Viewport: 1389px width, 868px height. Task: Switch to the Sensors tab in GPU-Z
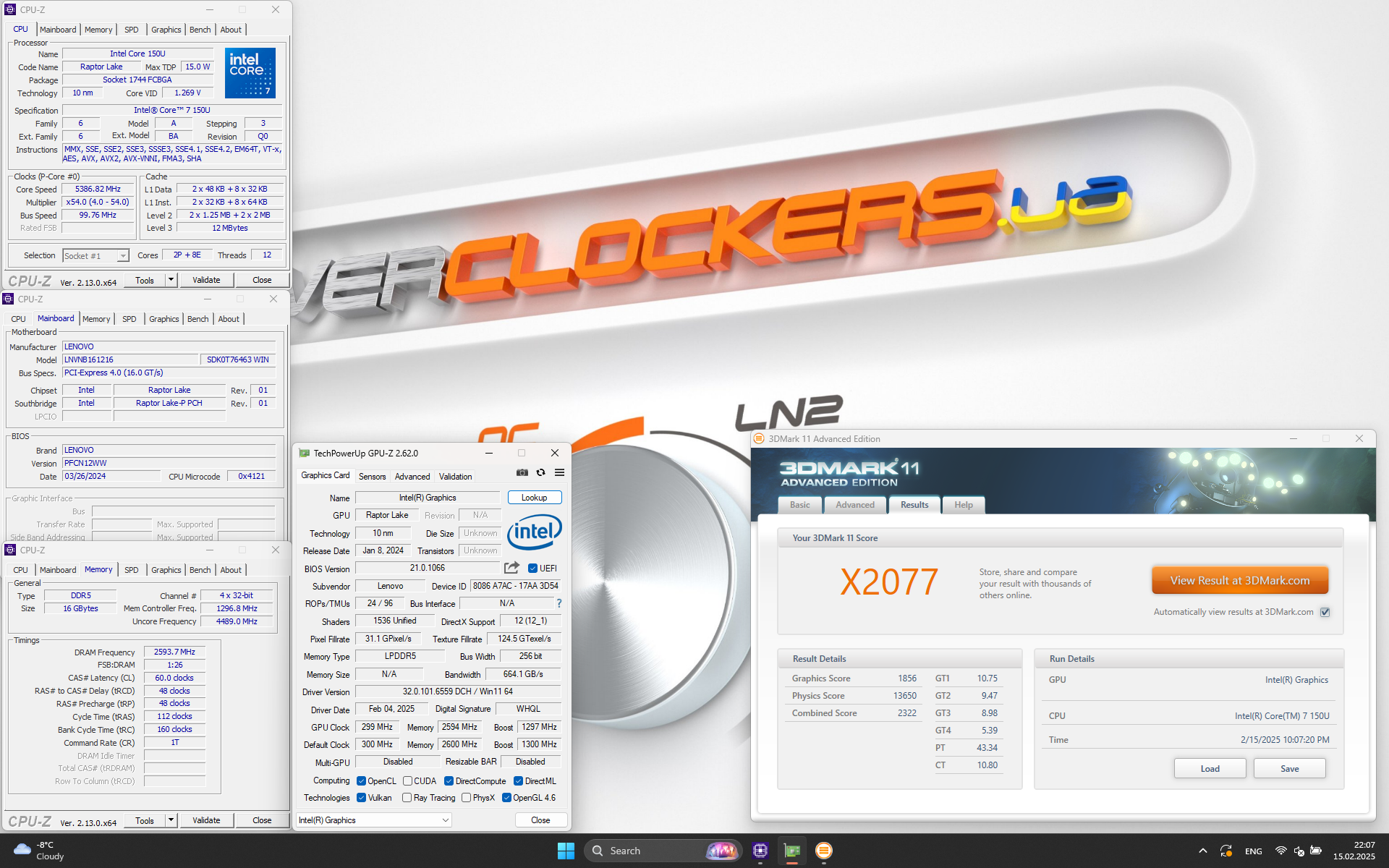tap(372, 477)
